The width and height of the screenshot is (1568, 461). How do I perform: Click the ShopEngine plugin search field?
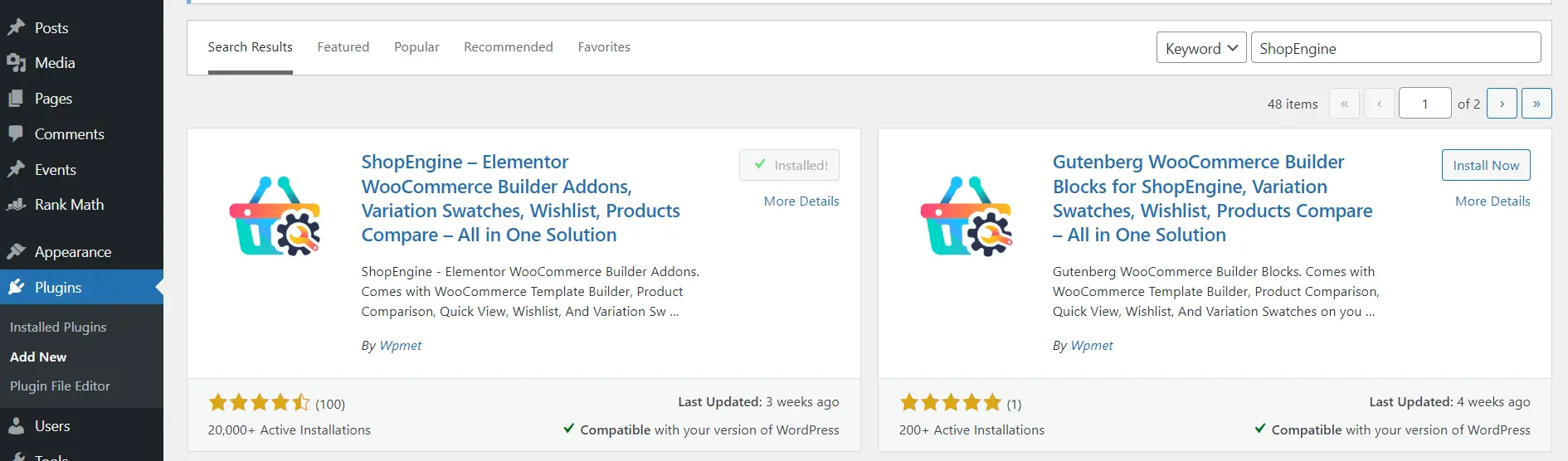1395,48
